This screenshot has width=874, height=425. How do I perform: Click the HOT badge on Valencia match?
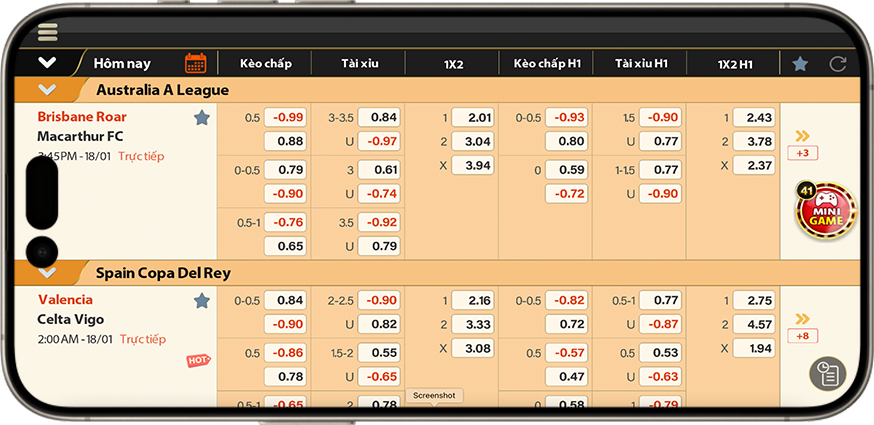(199, 361)
